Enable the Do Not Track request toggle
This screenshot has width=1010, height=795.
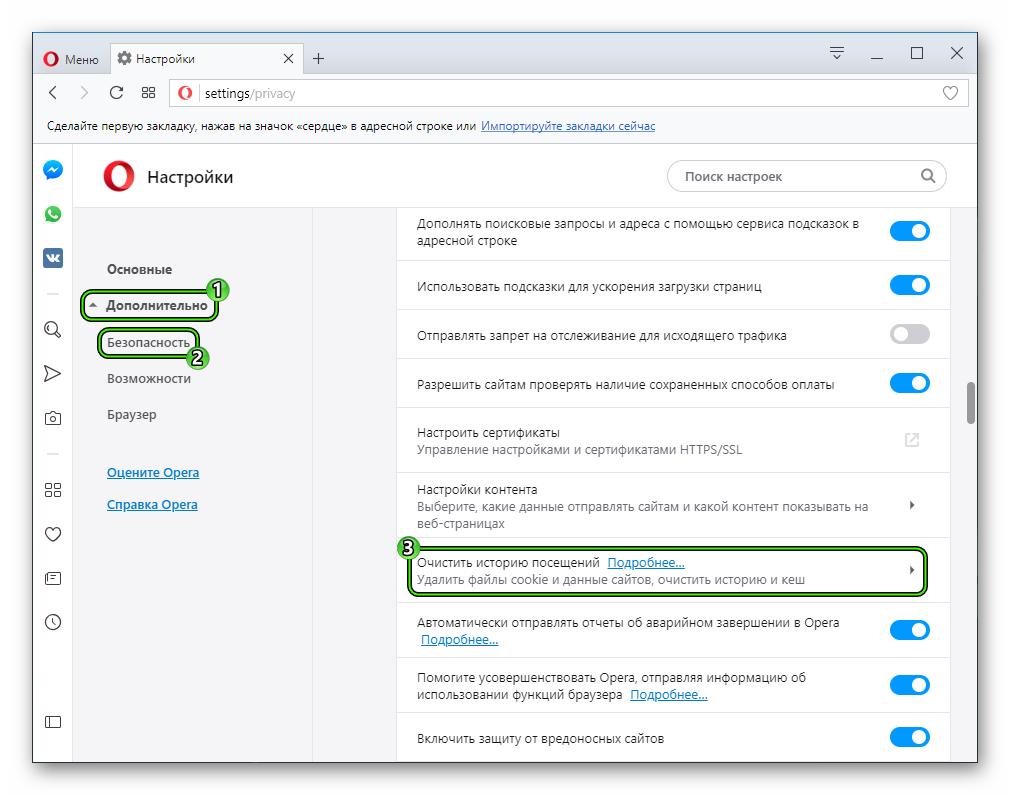pyautogui.click(x=910, y=334)
